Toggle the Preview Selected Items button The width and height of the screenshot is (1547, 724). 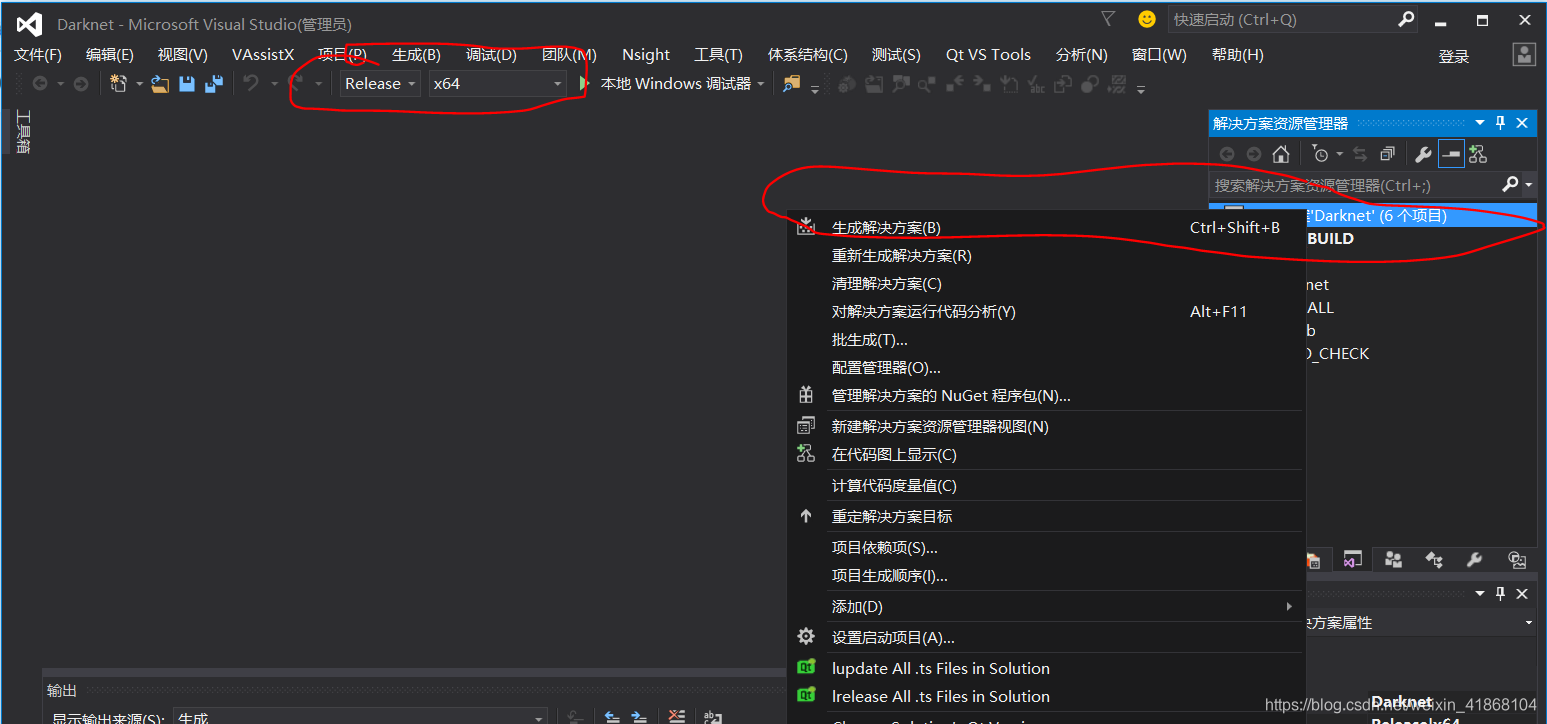(x=1451, y=154)
